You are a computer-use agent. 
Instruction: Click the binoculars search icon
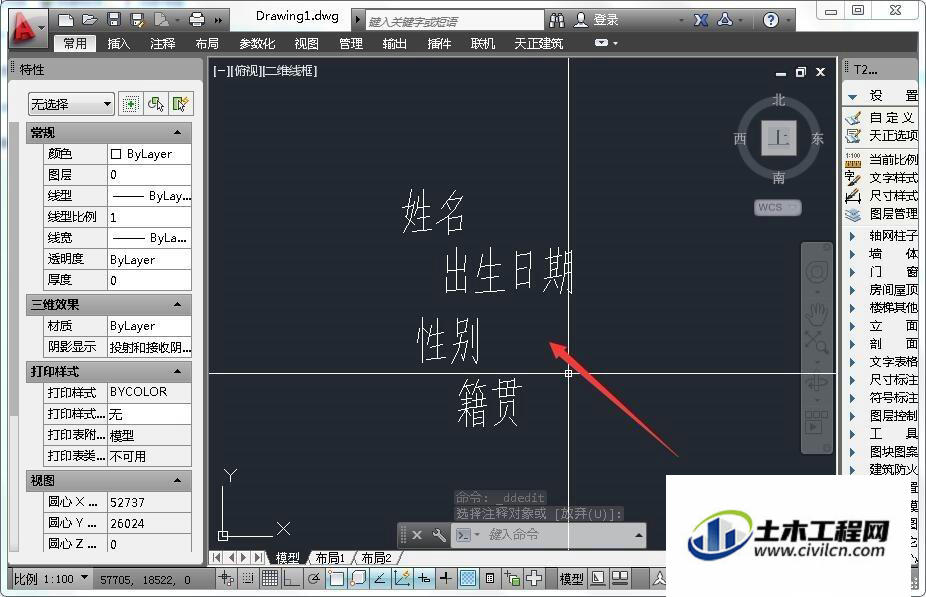coord(556,21)
